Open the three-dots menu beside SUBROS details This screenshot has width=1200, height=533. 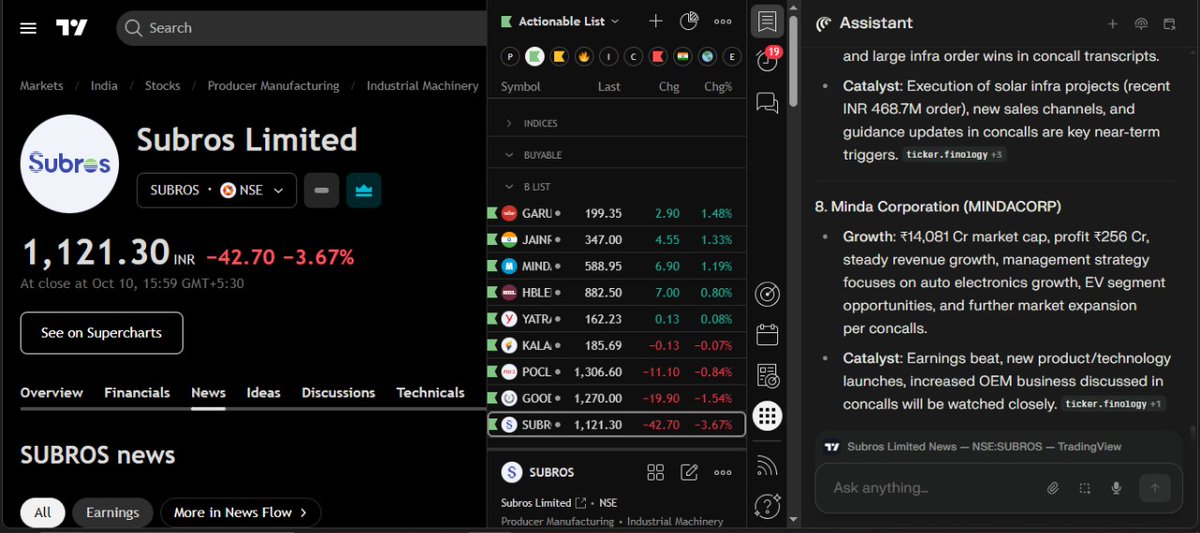(722, 472)
